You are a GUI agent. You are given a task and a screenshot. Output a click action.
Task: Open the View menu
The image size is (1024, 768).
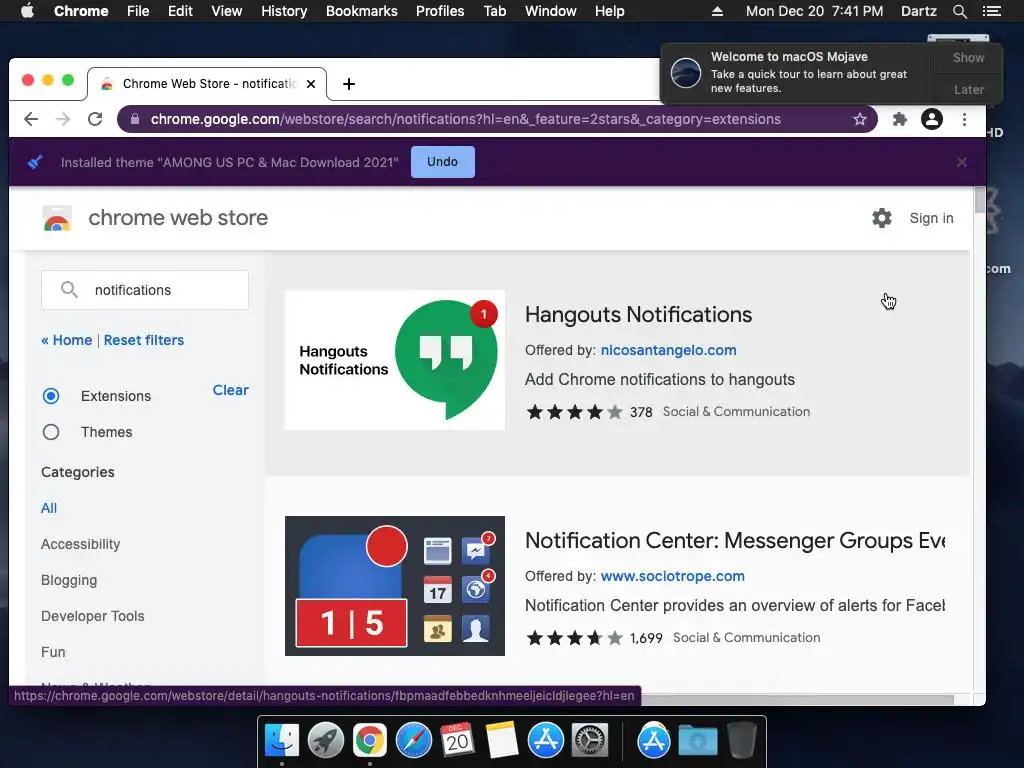227,11
